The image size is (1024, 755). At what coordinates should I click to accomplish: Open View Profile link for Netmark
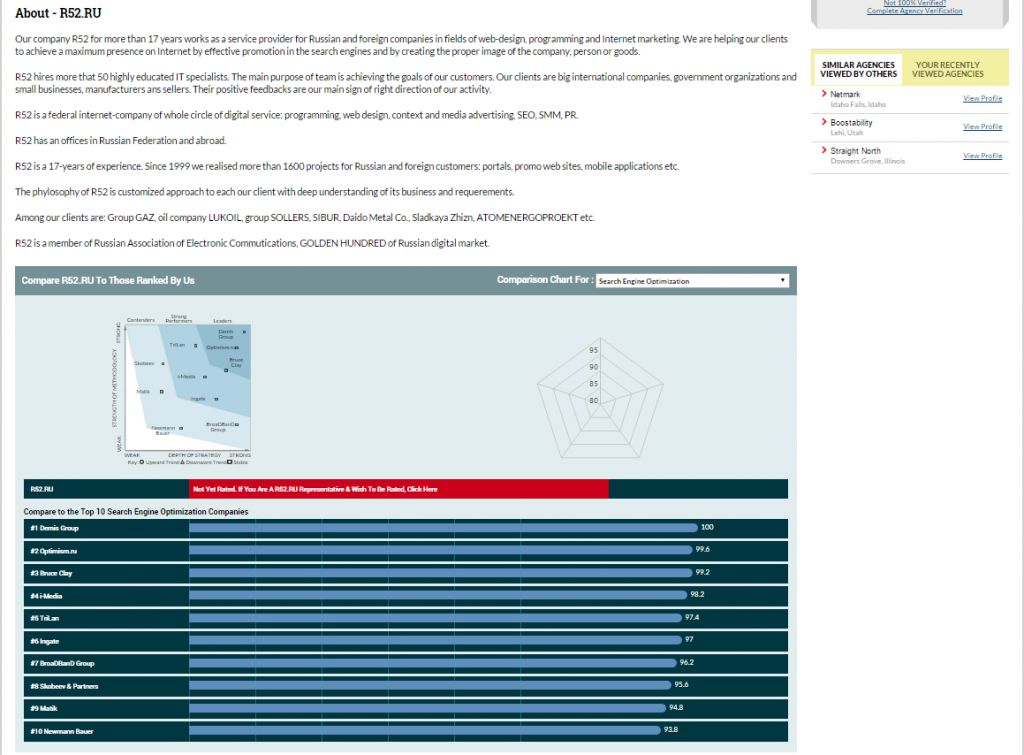[x=982, y=98]
